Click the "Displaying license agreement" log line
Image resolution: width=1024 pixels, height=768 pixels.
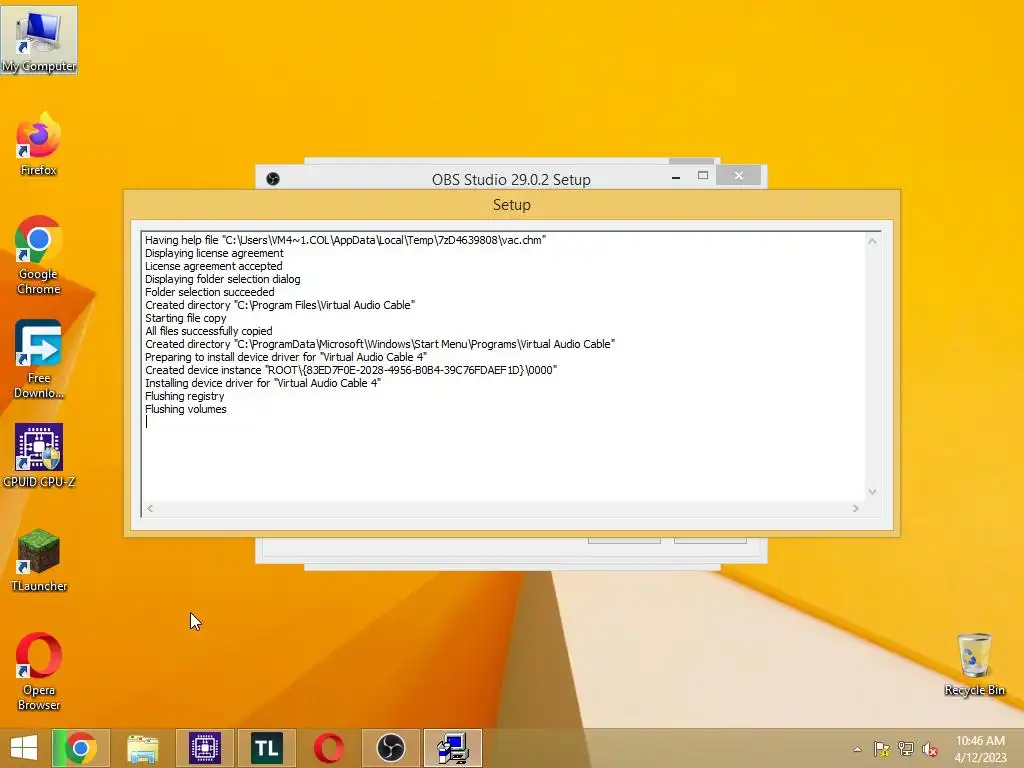(x=214, y=253)
